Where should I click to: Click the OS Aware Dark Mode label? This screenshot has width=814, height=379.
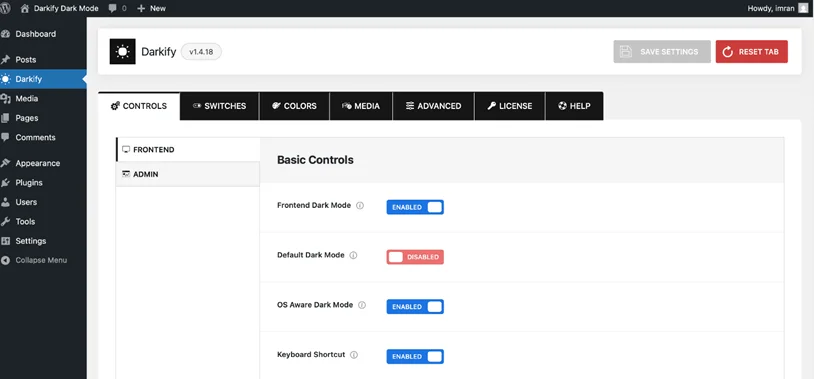[x=315, y=305]
